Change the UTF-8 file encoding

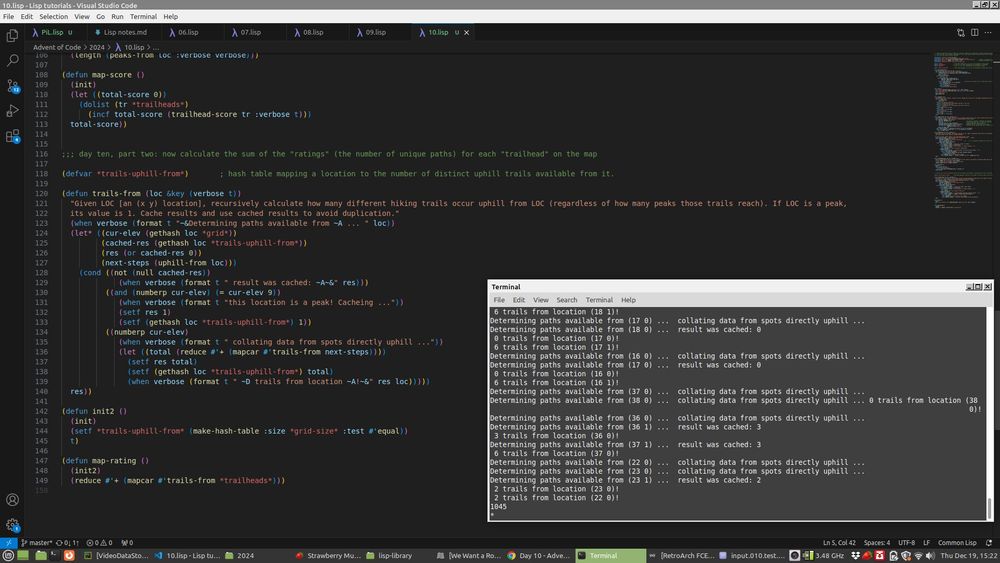(x=906, y=542)
